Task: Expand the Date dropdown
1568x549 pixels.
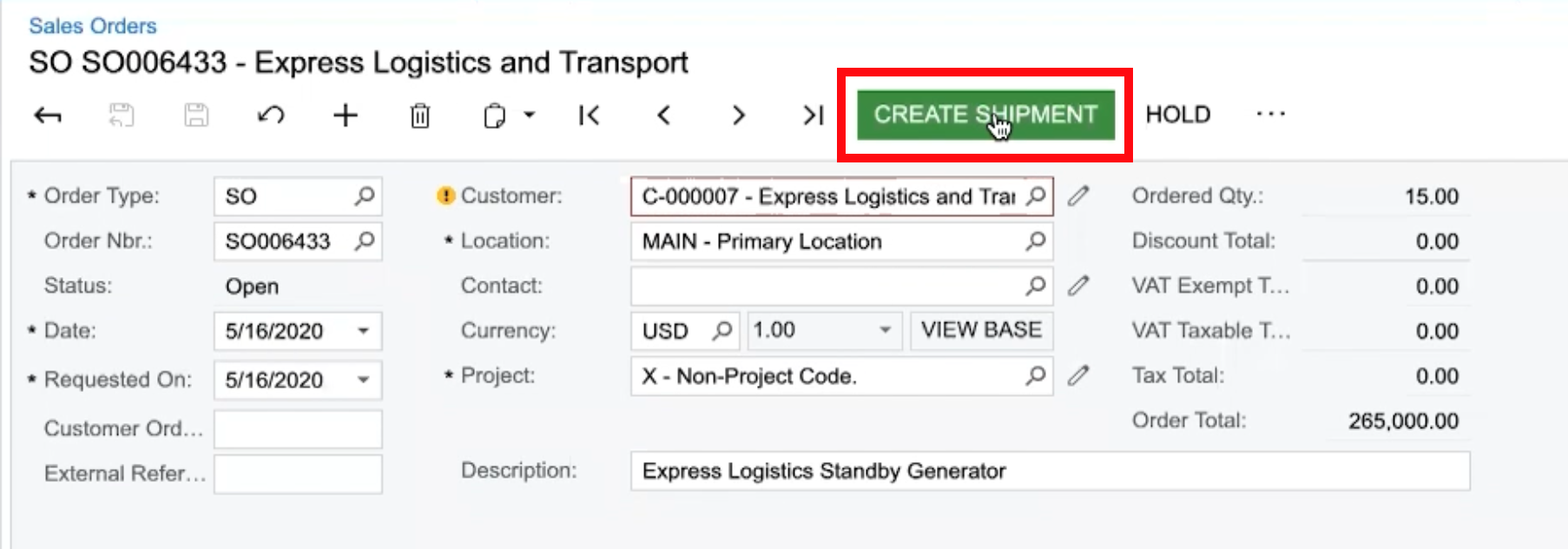Action: [x=364, y=331]
